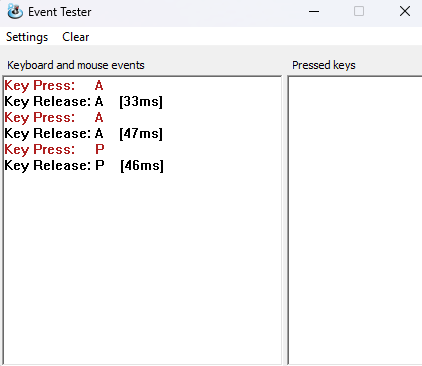
Task: Select the Key Press P entry
Action: (54, 150)
